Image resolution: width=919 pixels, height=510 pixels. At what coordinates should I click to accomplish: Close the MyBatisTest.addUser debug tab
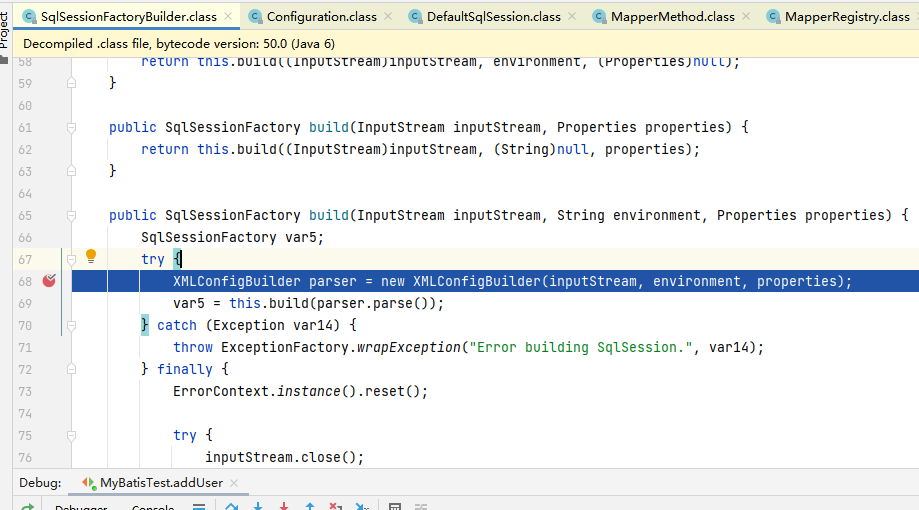click(x=234, y=483)
